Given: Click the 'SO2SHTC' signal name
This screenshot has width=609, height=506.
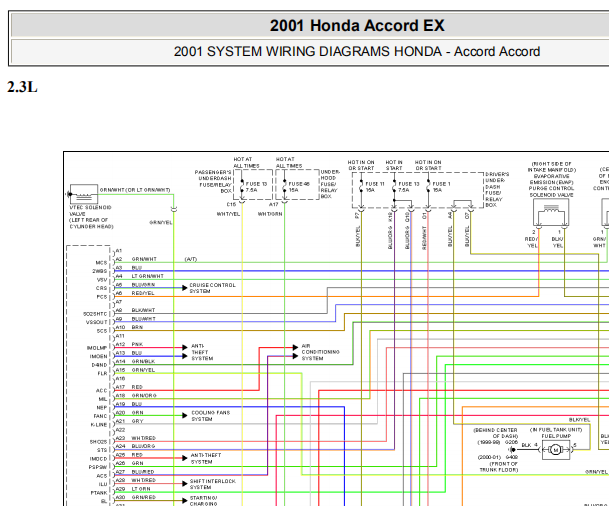Looking at the screenshot, I should pyautogui.click(x=95, y=314).
